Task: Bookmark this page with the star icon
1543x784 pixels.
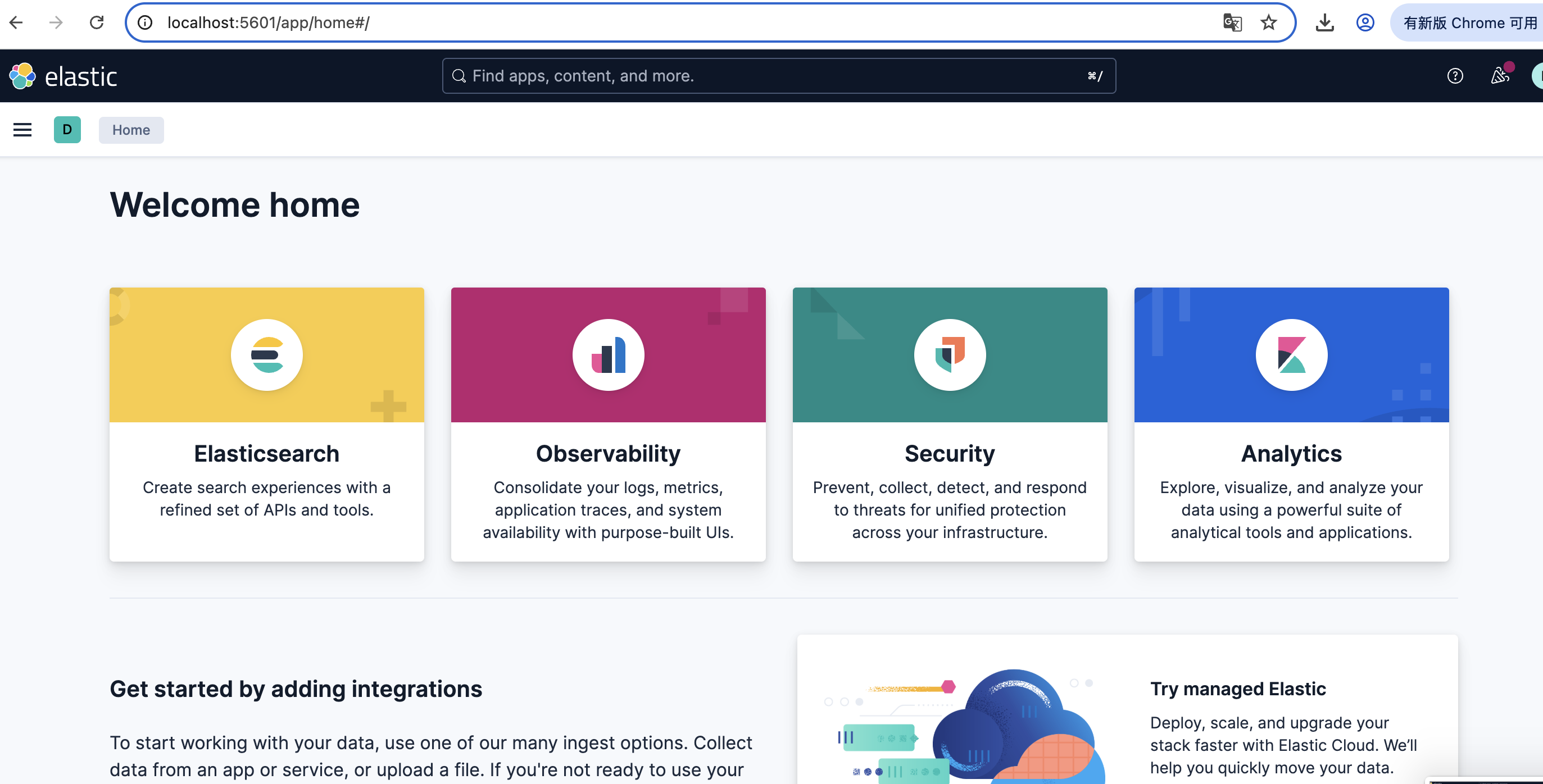Action: pos(1269,22)
